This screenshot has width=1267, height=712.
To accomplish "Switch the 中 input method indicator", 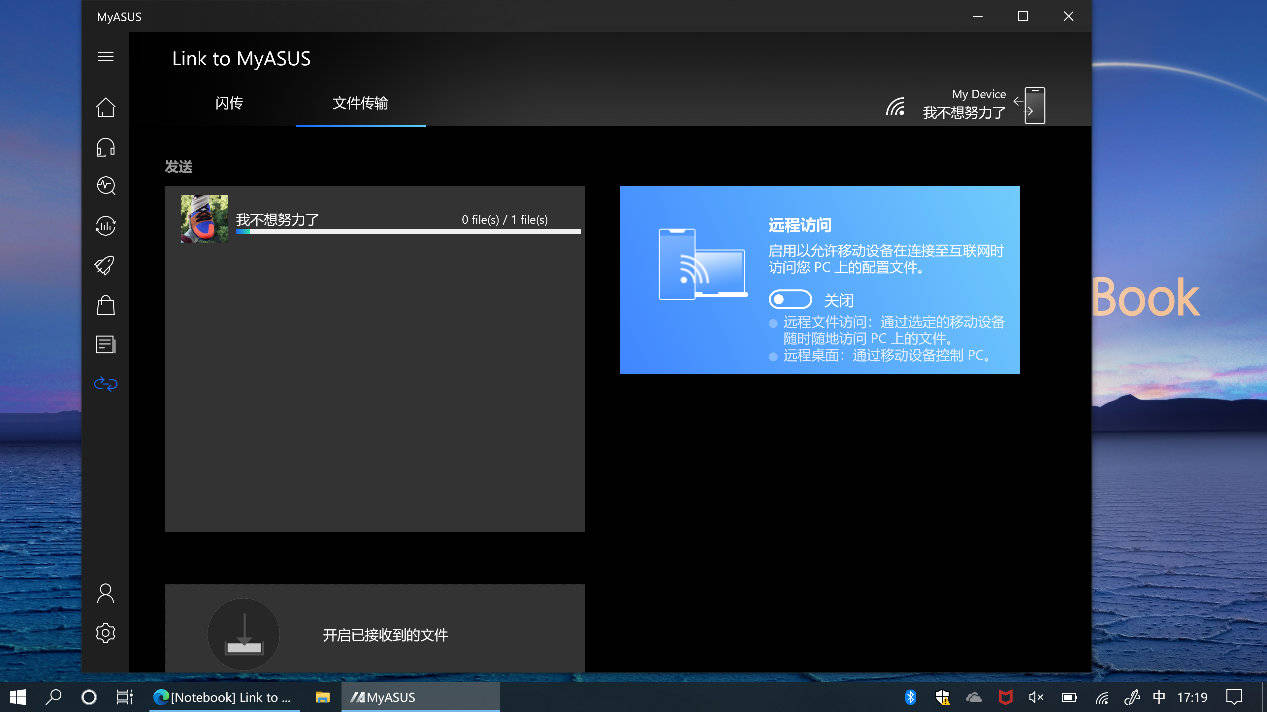I will 1159,697.
